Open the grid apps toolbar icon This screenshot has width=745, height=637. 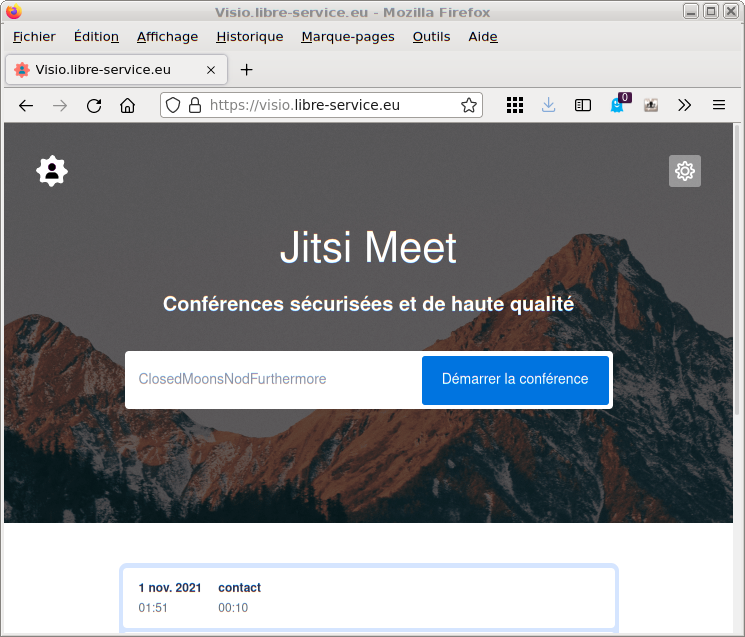(515, 105)
